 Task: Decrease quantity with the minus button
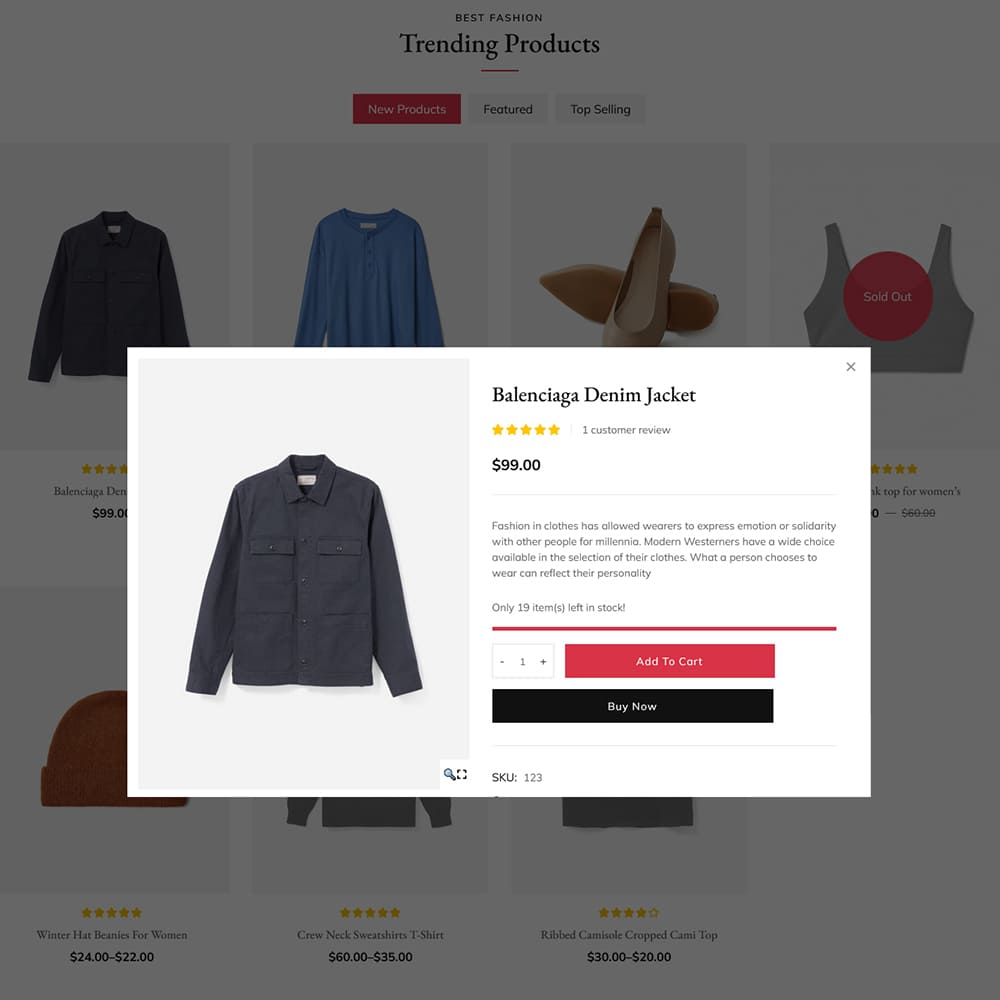502,661
